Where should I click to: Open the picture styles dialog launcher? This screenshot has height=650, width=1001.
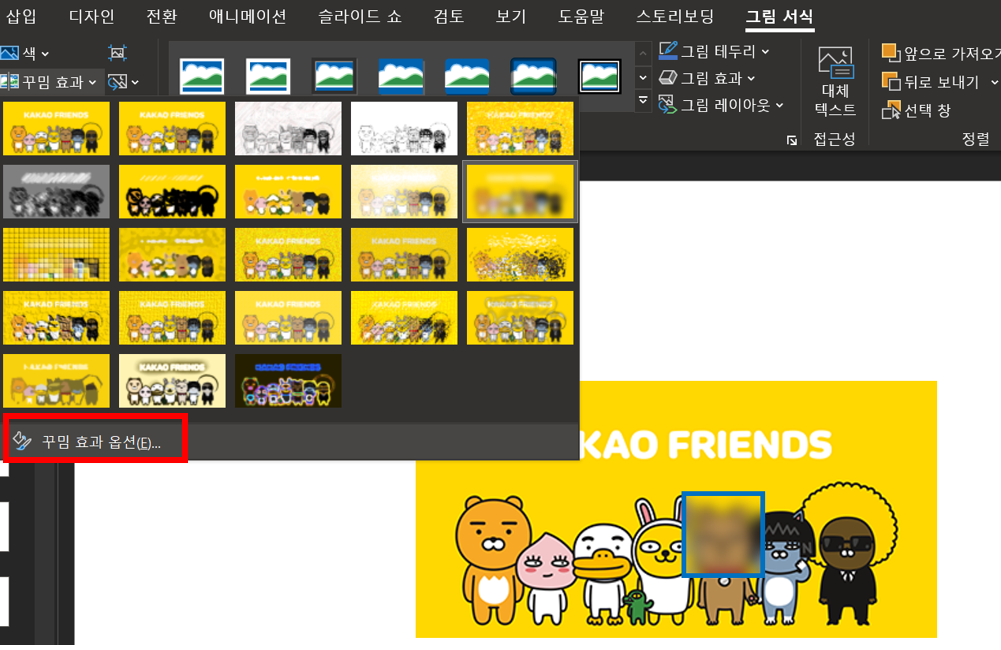[792, 140]
